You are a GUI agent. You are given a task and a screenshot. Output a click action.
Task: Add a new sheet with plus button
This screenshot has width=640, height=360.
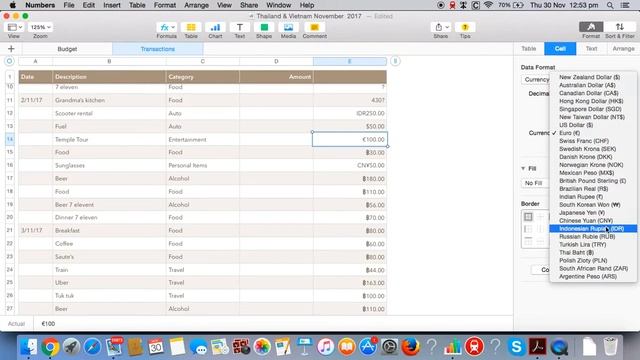[x=11, y=49]
